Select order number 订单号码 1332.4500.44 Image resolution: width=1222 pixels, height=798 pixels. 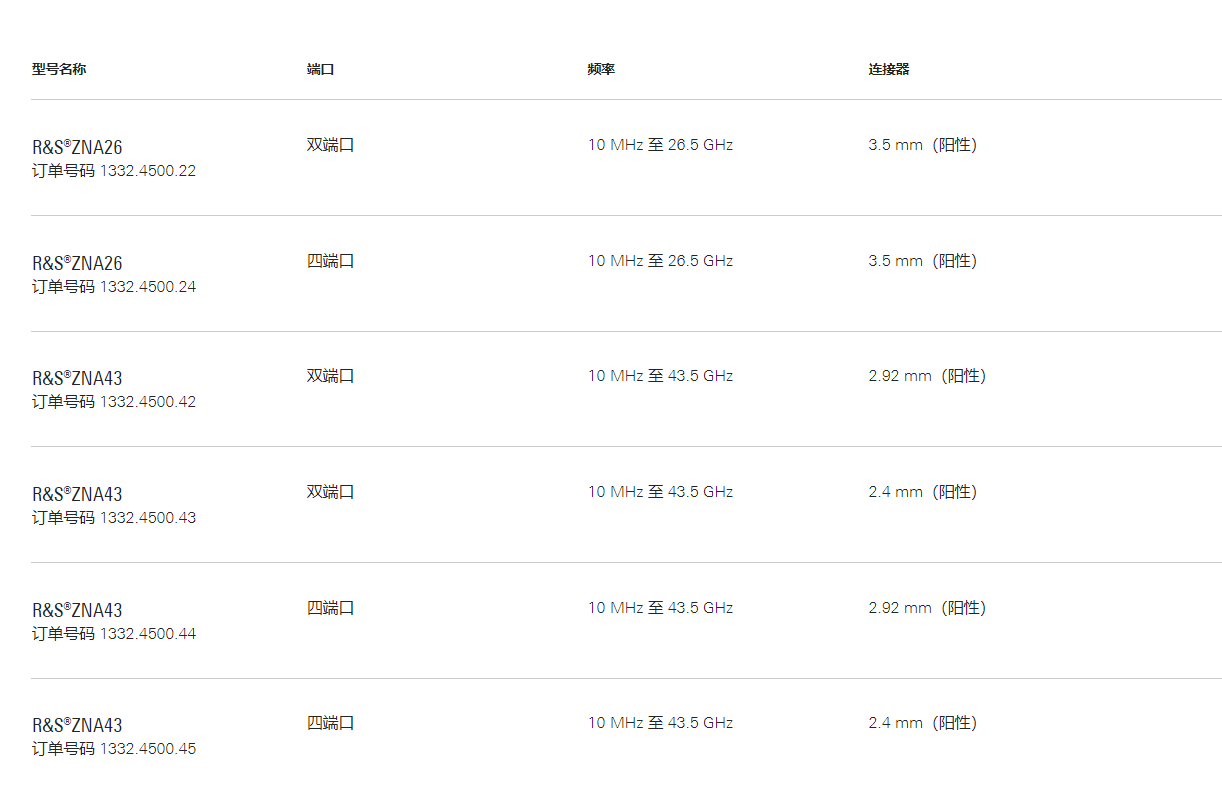tap(114, 634)
